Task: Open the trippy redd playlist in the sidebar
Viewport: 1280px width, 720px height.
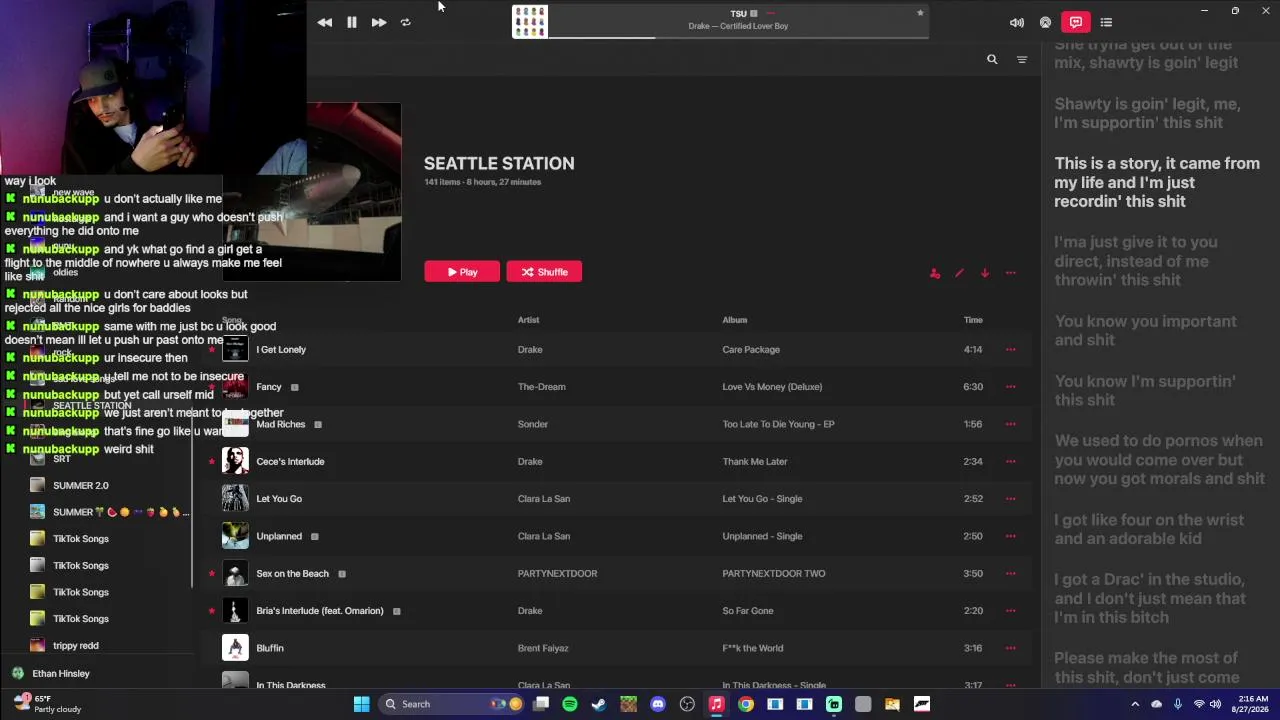Action: 76,646
